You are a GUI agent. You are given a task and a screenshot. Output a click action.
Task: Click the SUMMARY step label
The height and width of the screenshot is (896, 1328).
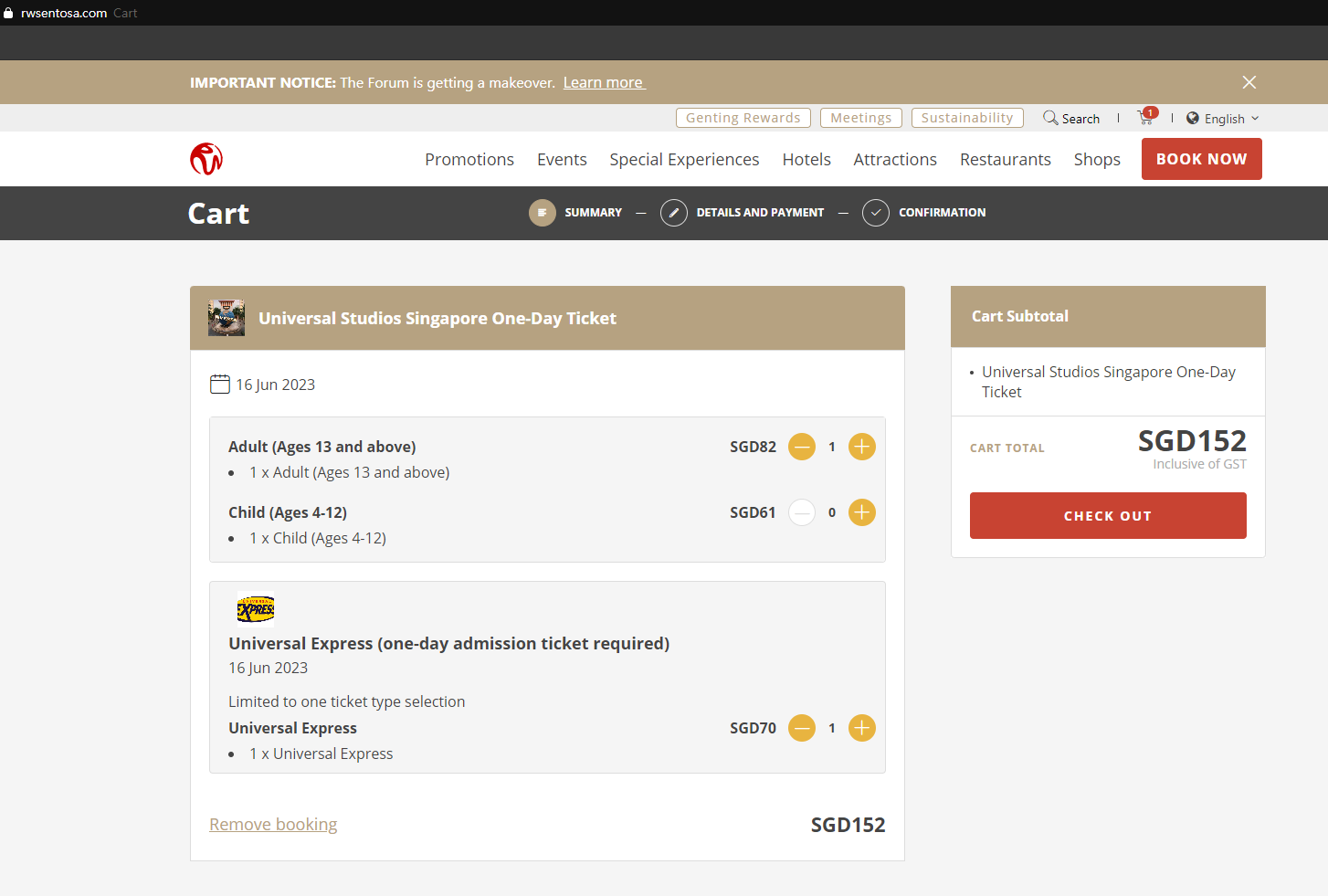[x=594, y=213]
